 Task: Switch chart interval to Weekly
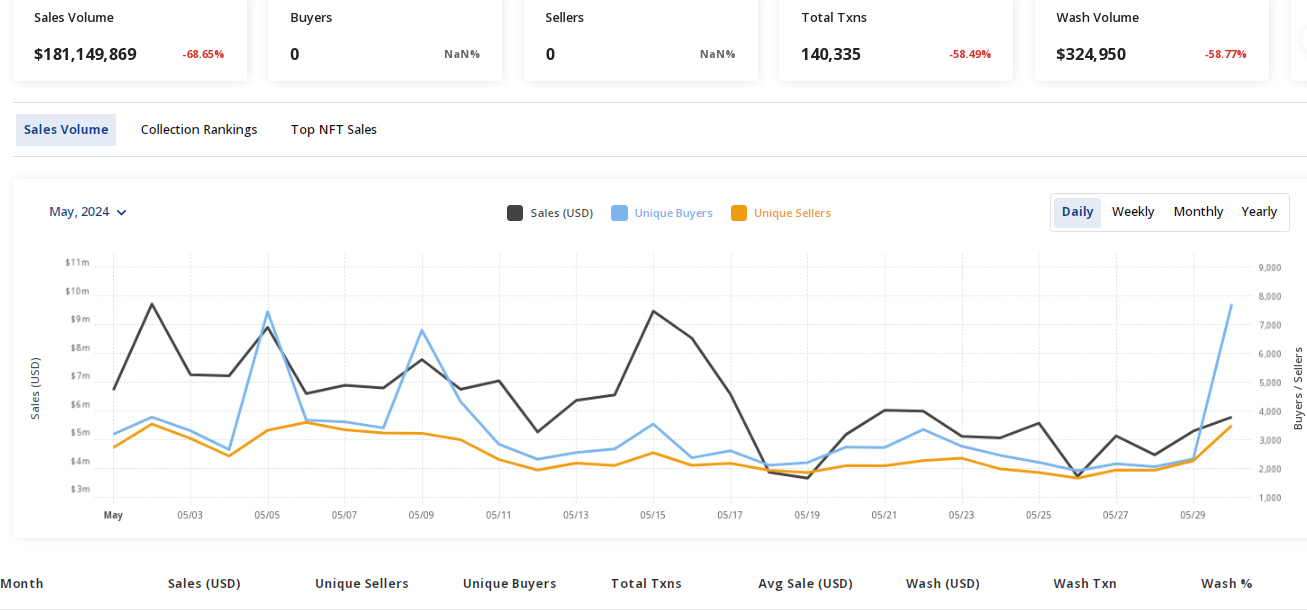click(x=1133, y=212)
